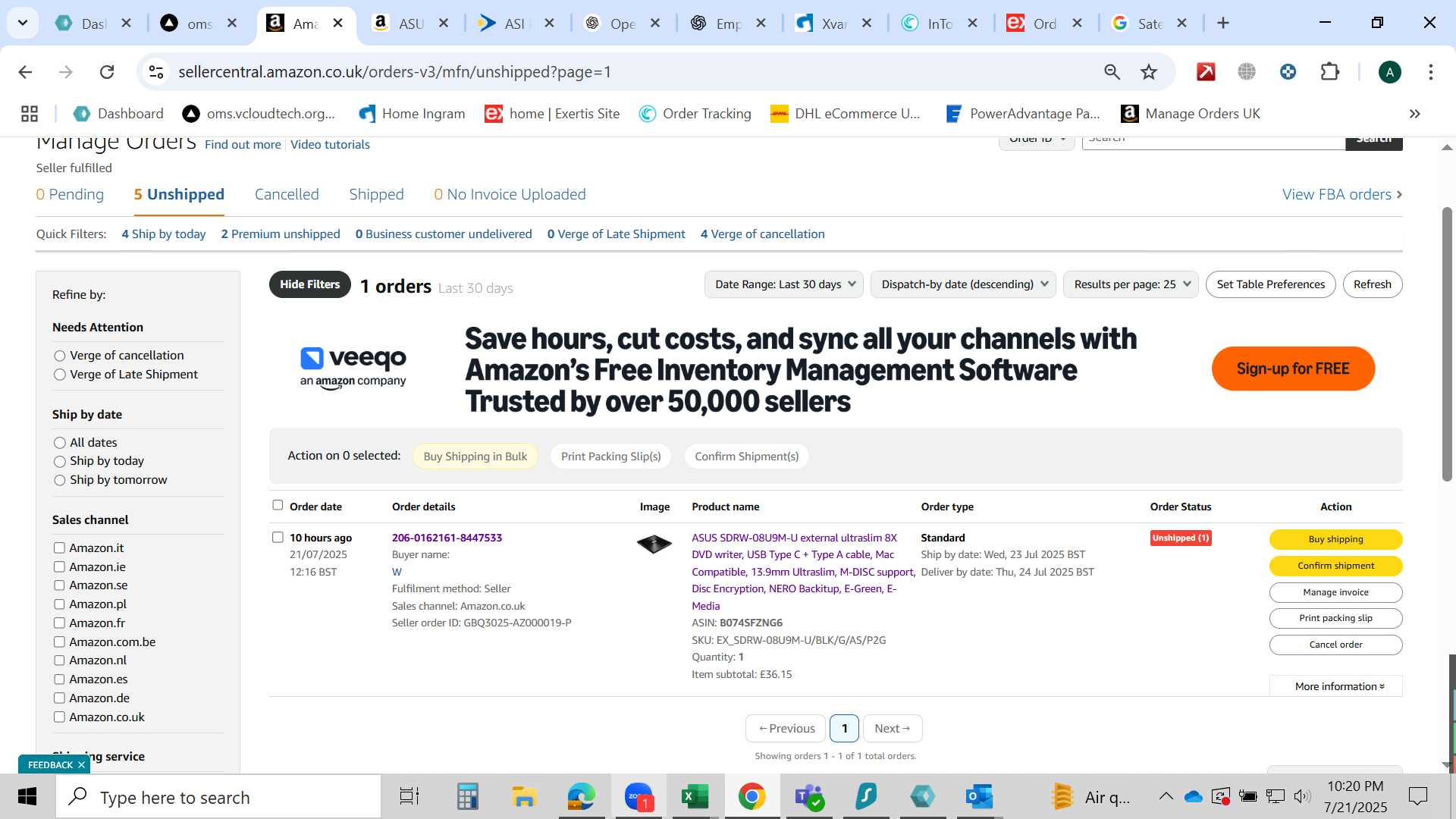
Task: Click Confirm shipment yellow button
Action: point(1335,566)
